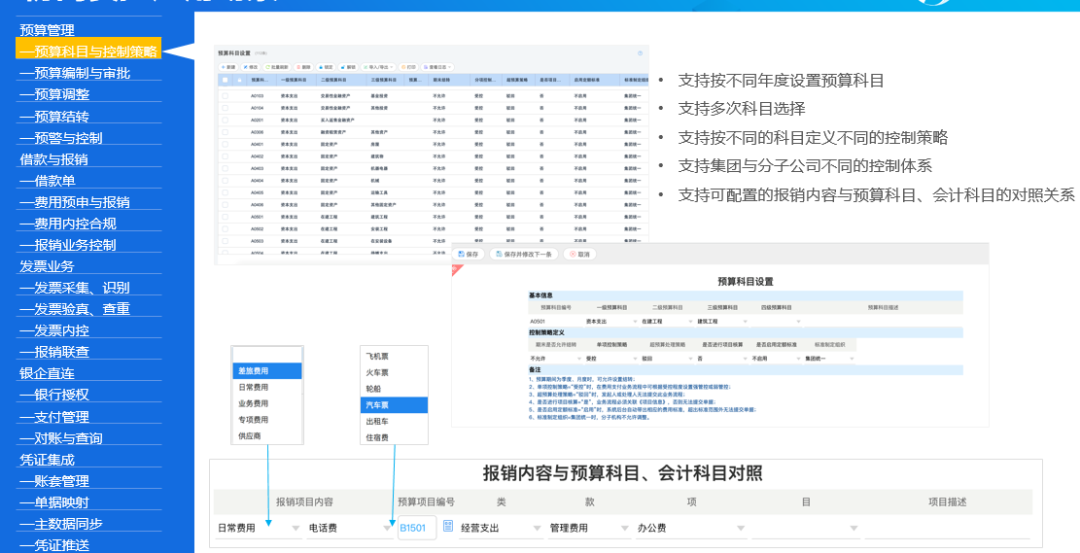Click the empty 项目描述 field in mapping row
The height and width of the screenshot is (553, 1080).
[x=947, y=528]
